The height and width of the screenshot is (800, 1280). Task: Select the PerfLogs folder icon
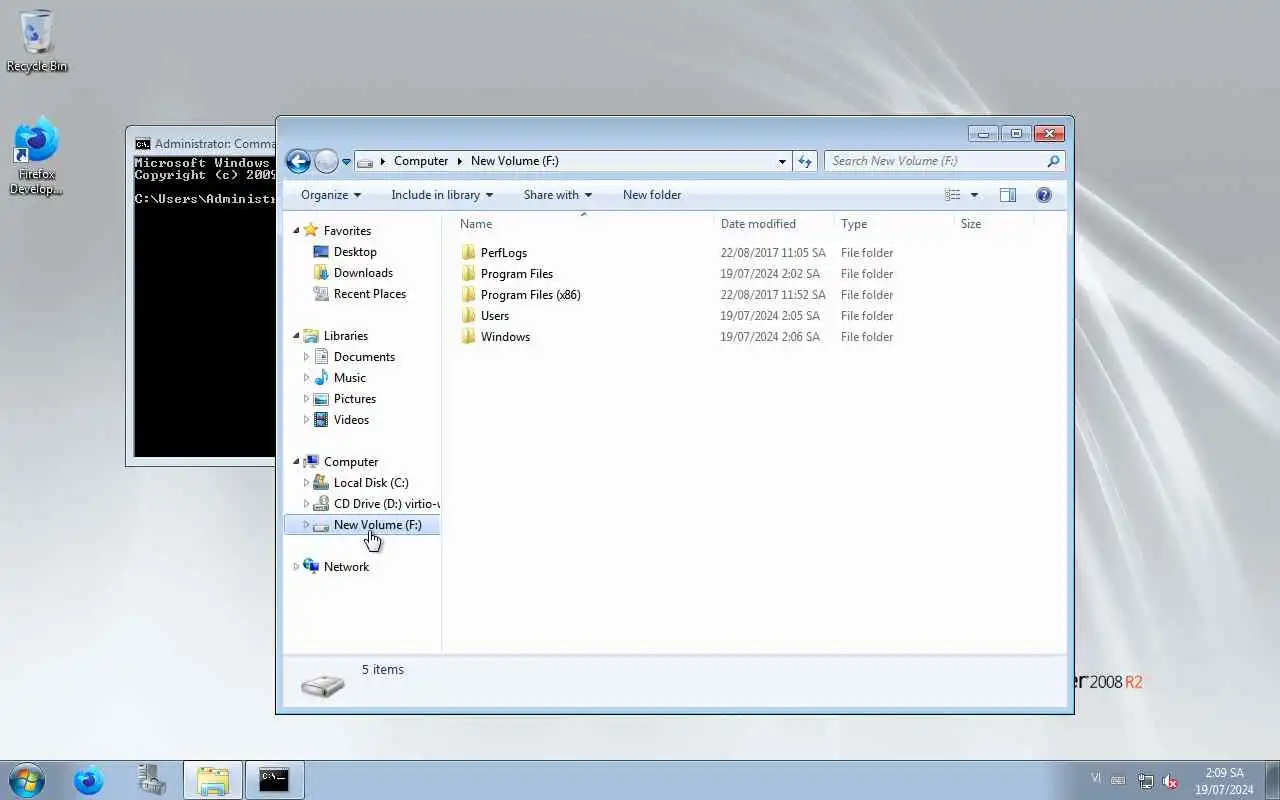[x=468, y=253]
